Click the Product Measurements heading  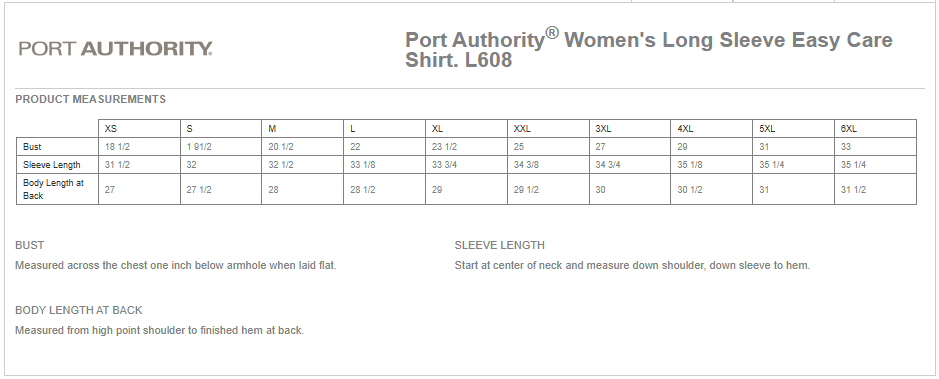click(90, 99)
